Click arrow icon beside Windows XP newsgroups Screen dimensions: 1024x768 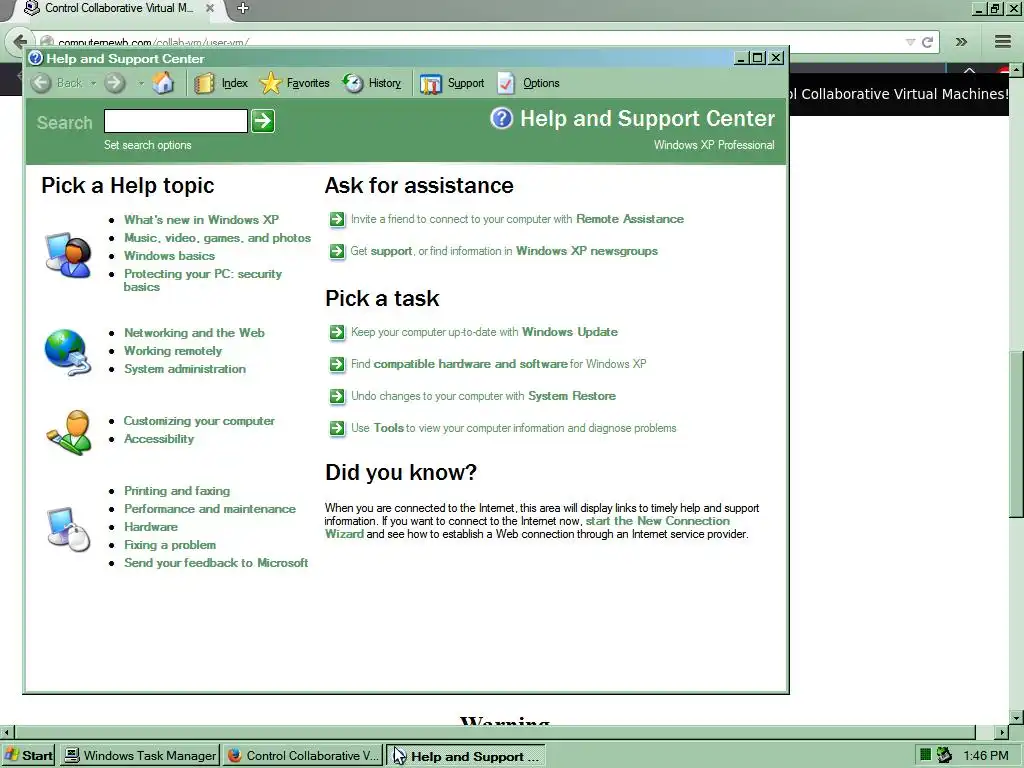(337, 251)
